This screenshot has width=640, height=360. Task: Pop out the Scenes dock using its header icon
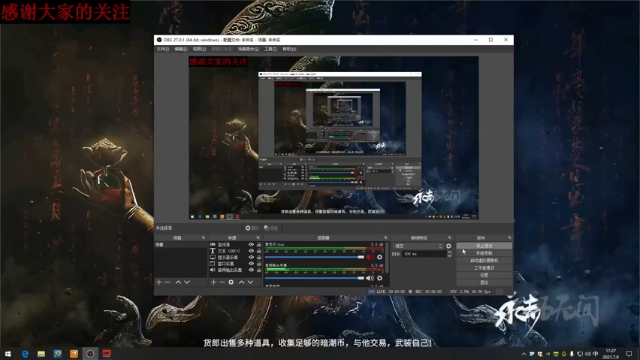pos(203,238)
